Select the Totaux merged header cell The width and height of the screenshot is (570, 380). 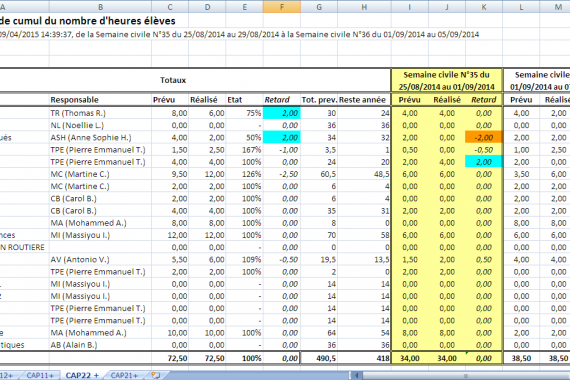pos(173,80)
